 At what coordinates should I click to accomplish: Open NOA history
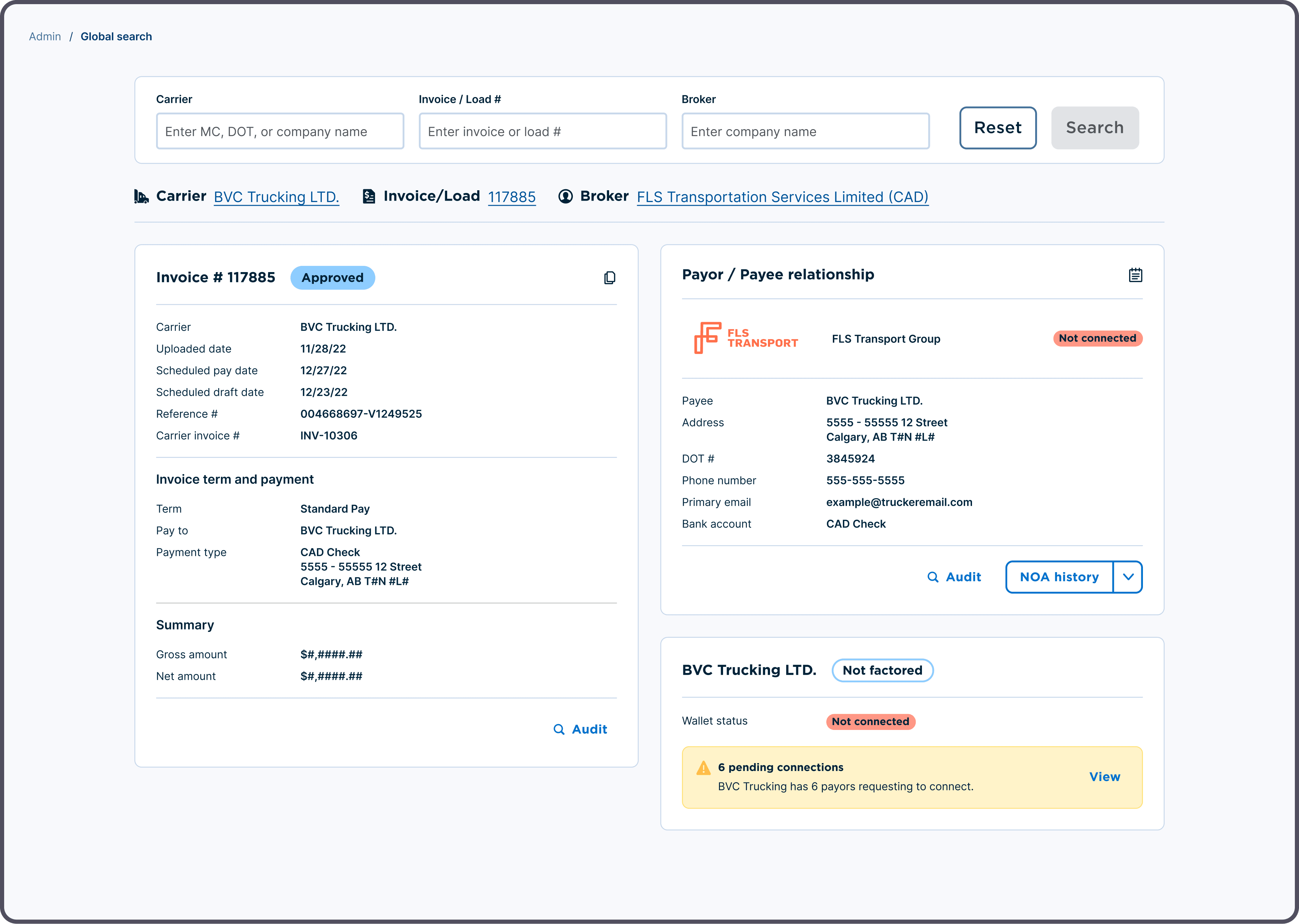pos(1059,577)
